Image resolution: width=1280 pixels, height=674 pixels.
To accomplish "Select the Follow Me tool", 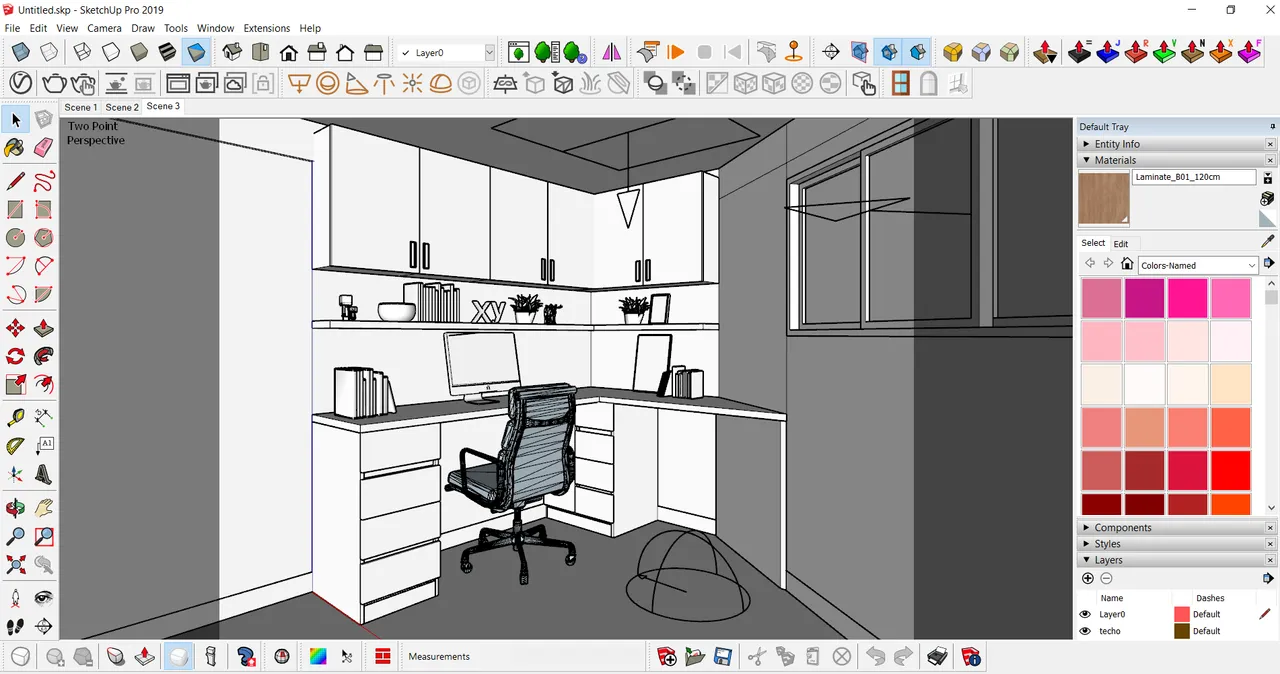I will 43,356.
